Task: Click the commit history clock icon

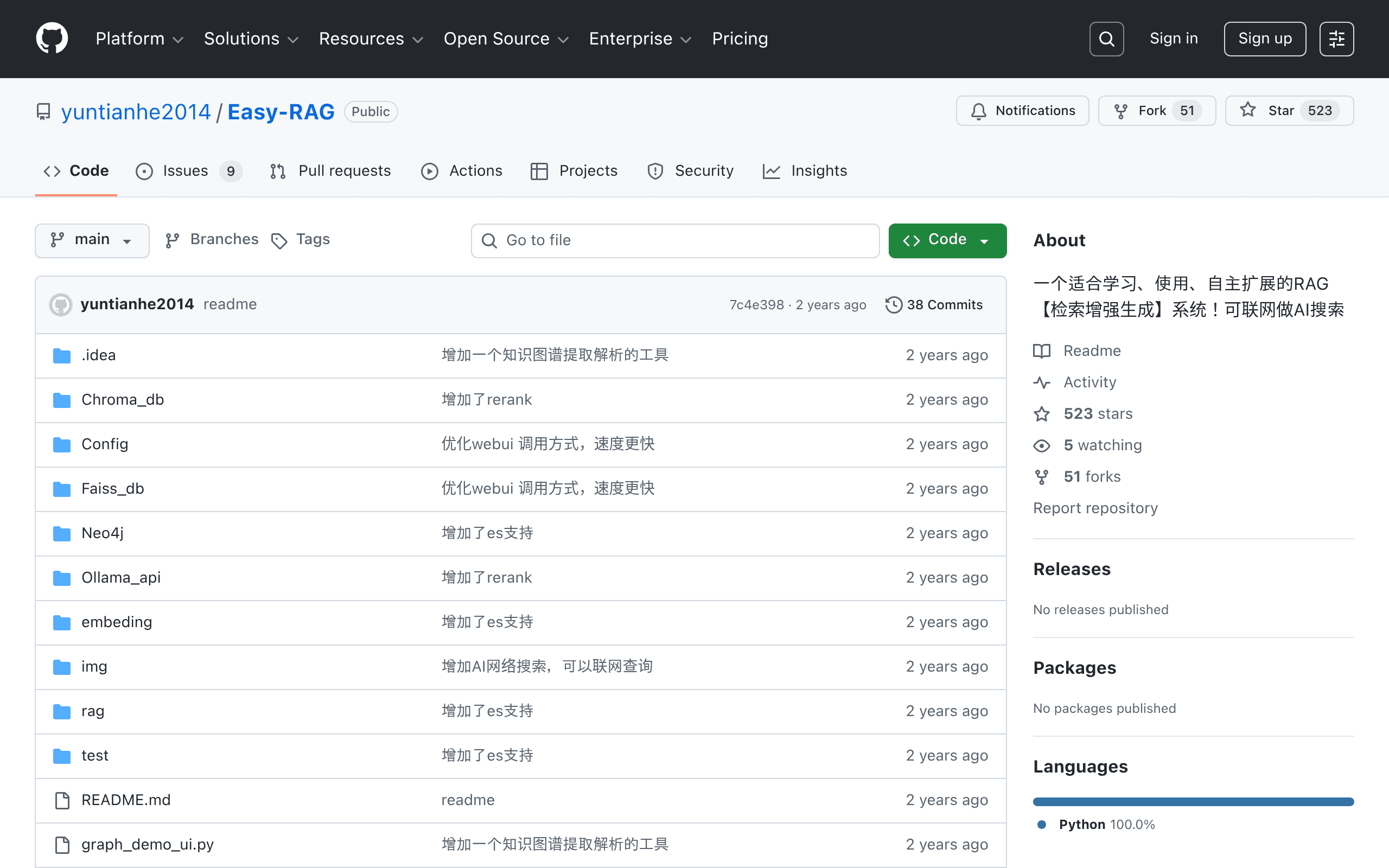Action: point(894,305)
